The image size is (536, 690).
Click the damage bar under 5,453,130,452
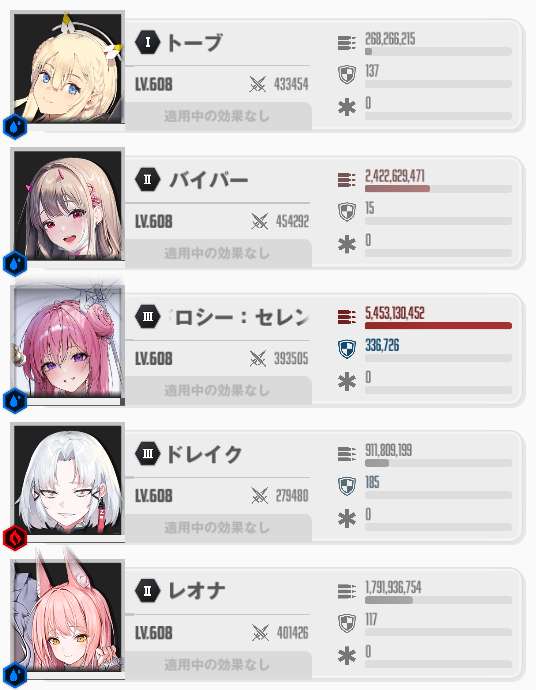[x=438, y=326]
